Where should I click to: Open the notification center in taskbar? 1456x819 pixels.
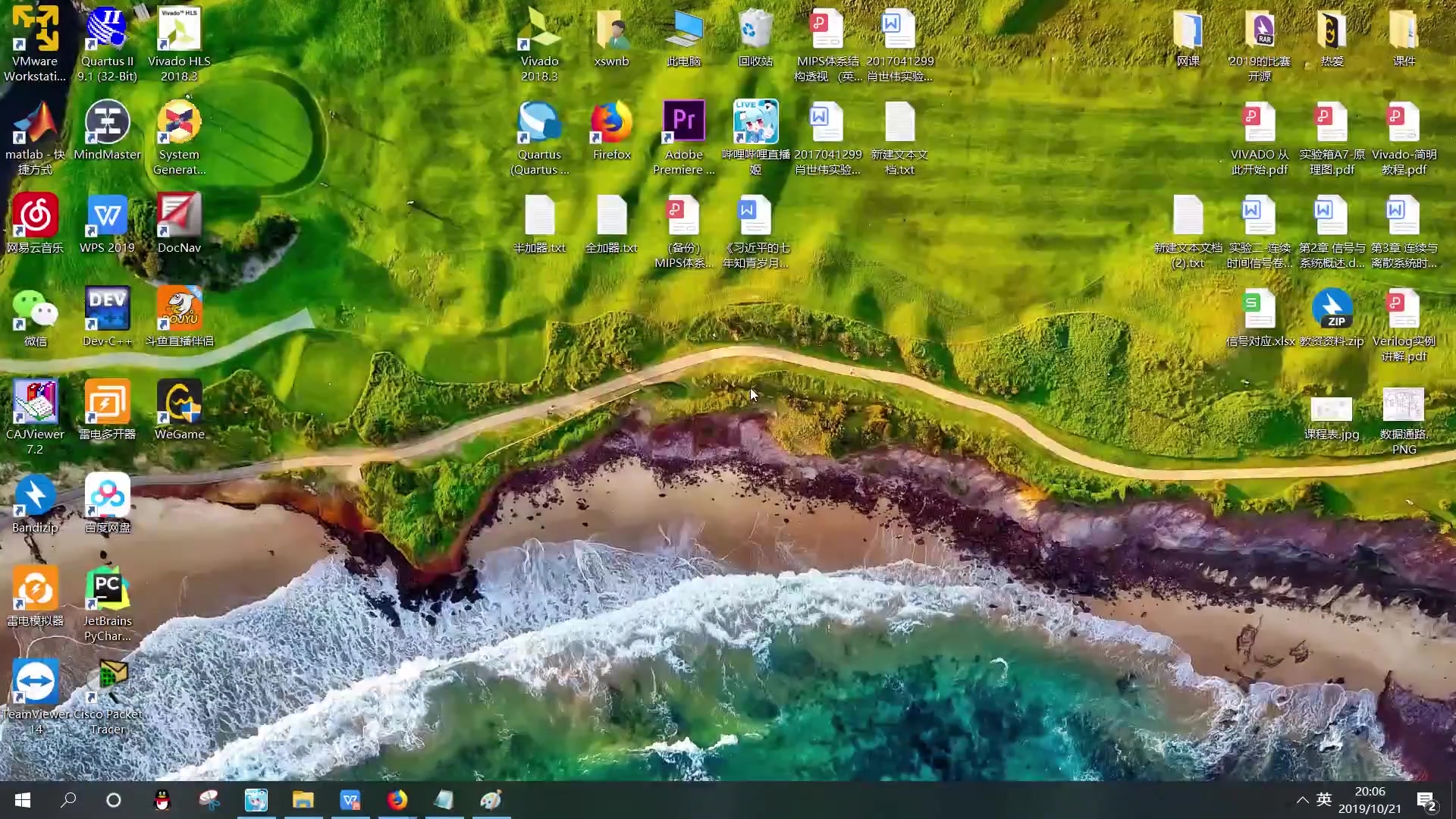(x=1426, y=800)
